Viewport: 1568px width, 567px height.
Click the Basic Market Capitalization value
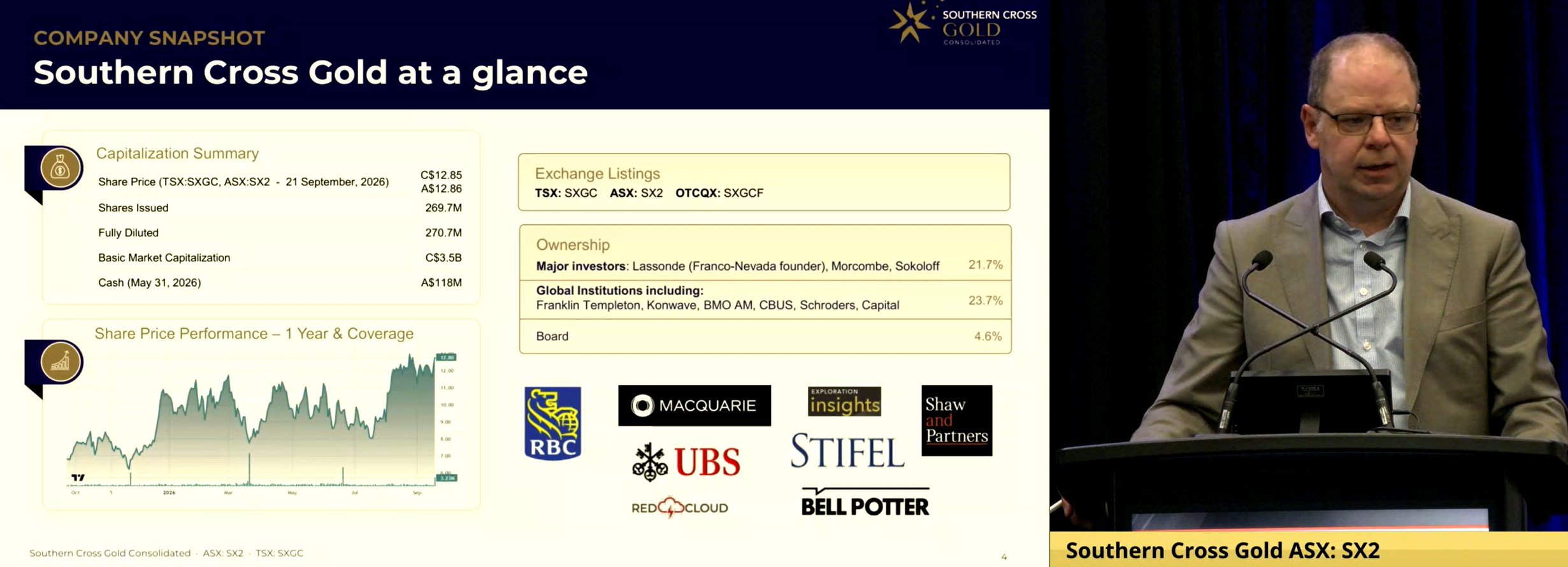point(443,257)
